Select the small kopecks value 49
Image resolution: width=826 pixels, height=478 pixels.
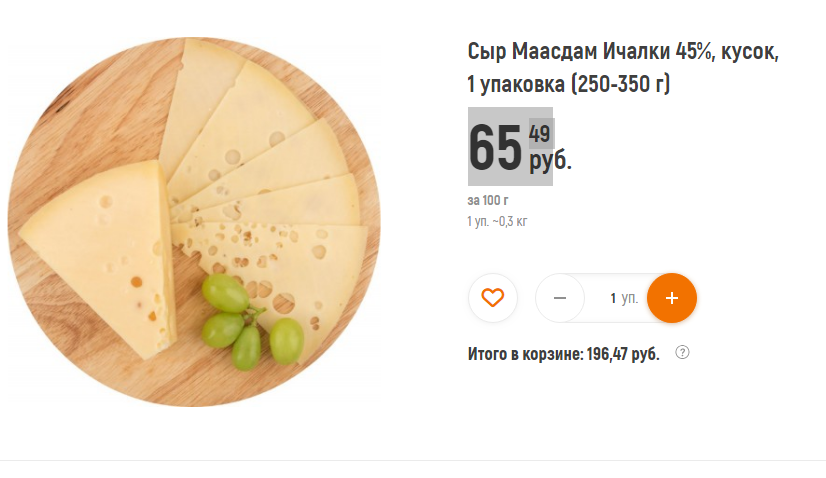click(x=539, y=134)
